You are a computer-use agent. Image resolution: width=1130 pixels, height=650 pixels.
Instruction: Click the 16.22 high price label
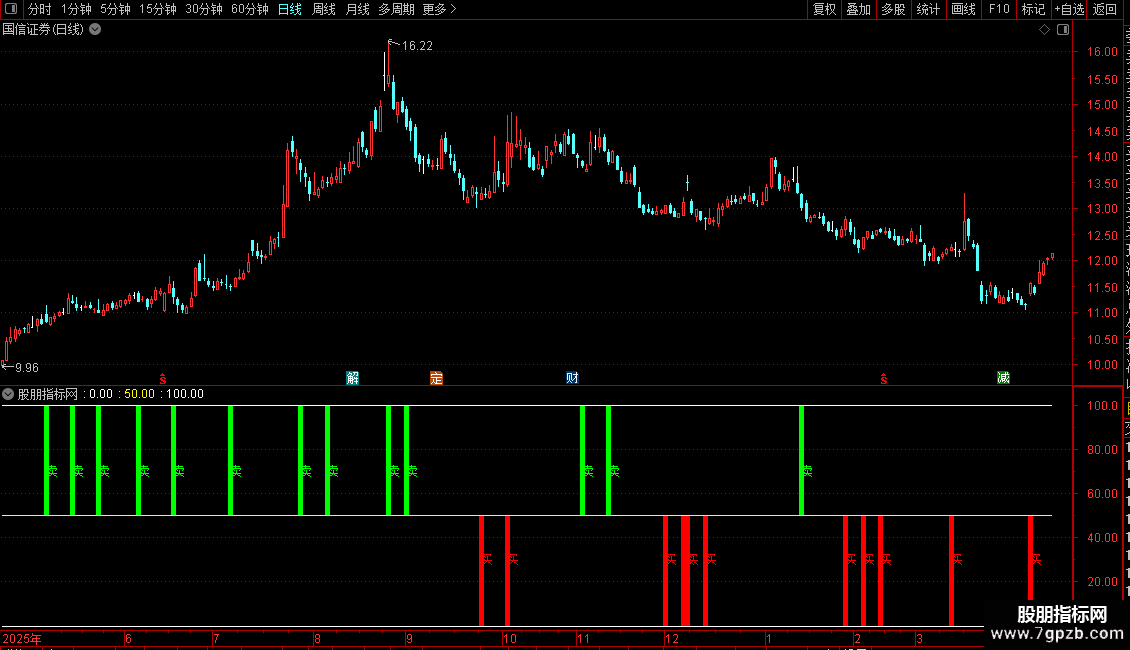[417, 45]
